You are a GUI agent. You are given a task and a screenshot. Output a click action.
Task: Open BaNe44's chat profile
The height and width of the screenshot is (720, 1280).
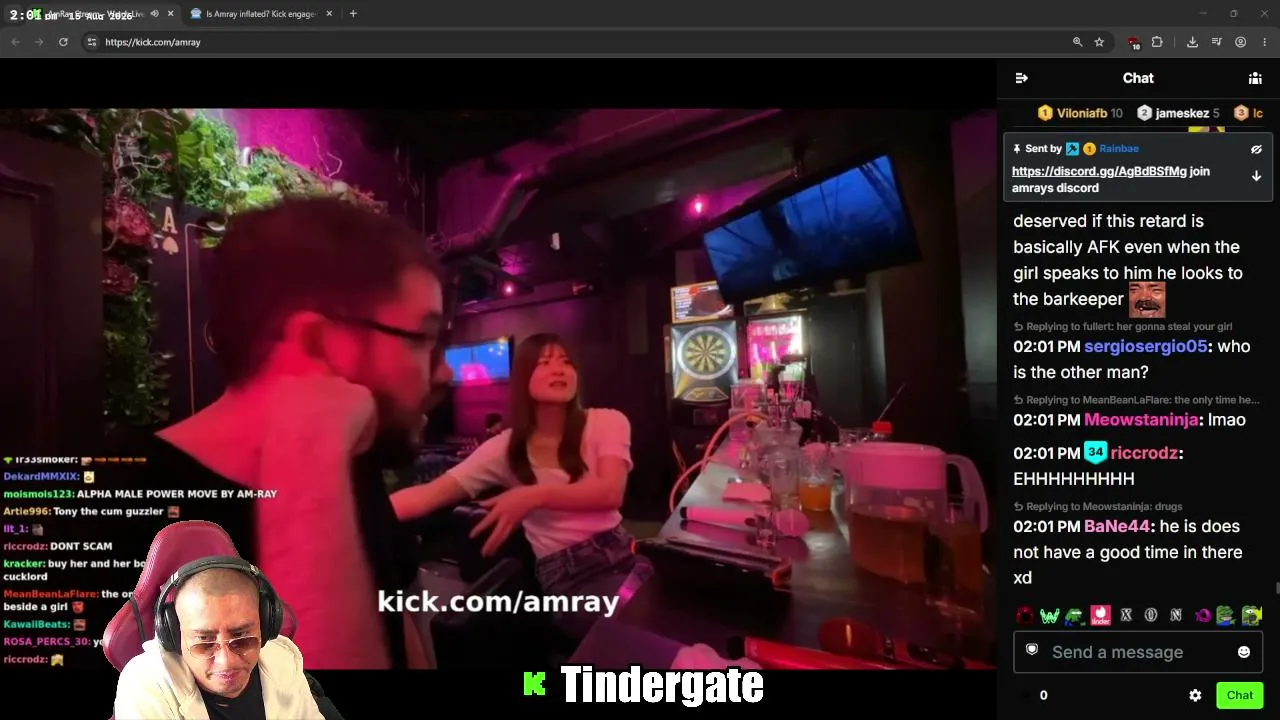[1118, 526]
